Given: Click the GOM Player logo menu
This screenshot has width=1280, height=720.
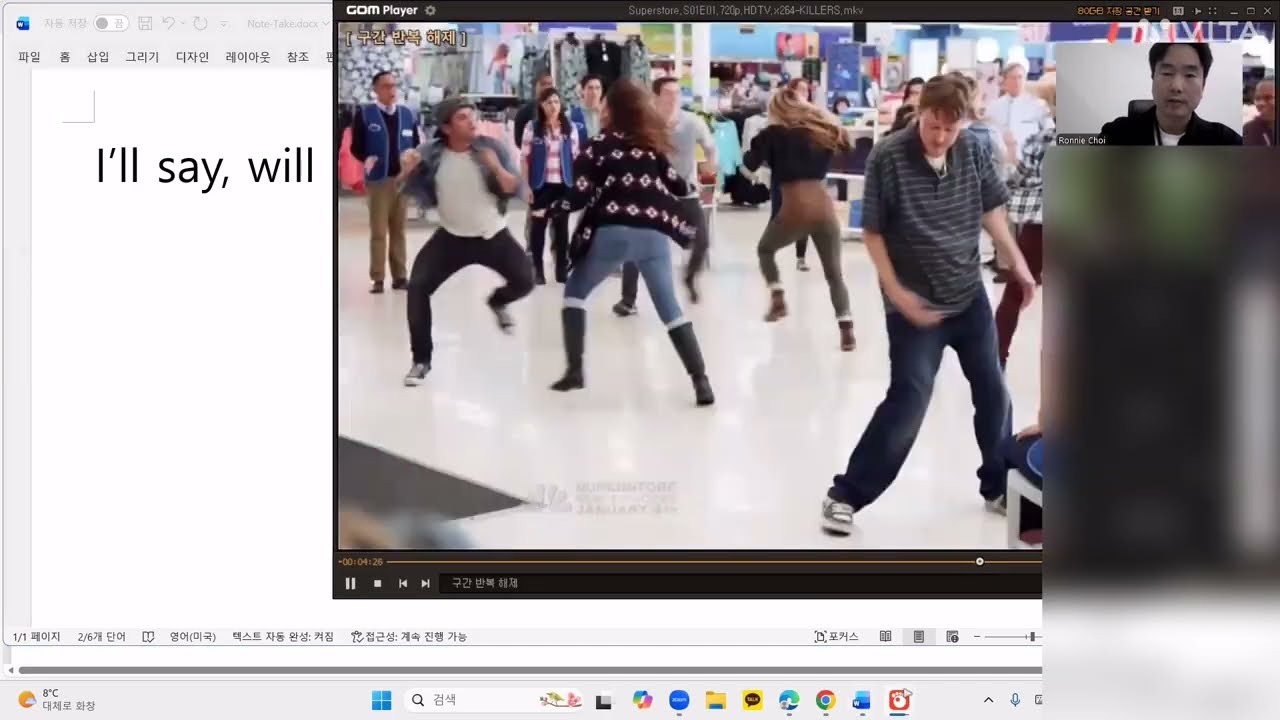Looking at the screenshot, I should coord(381,10).
